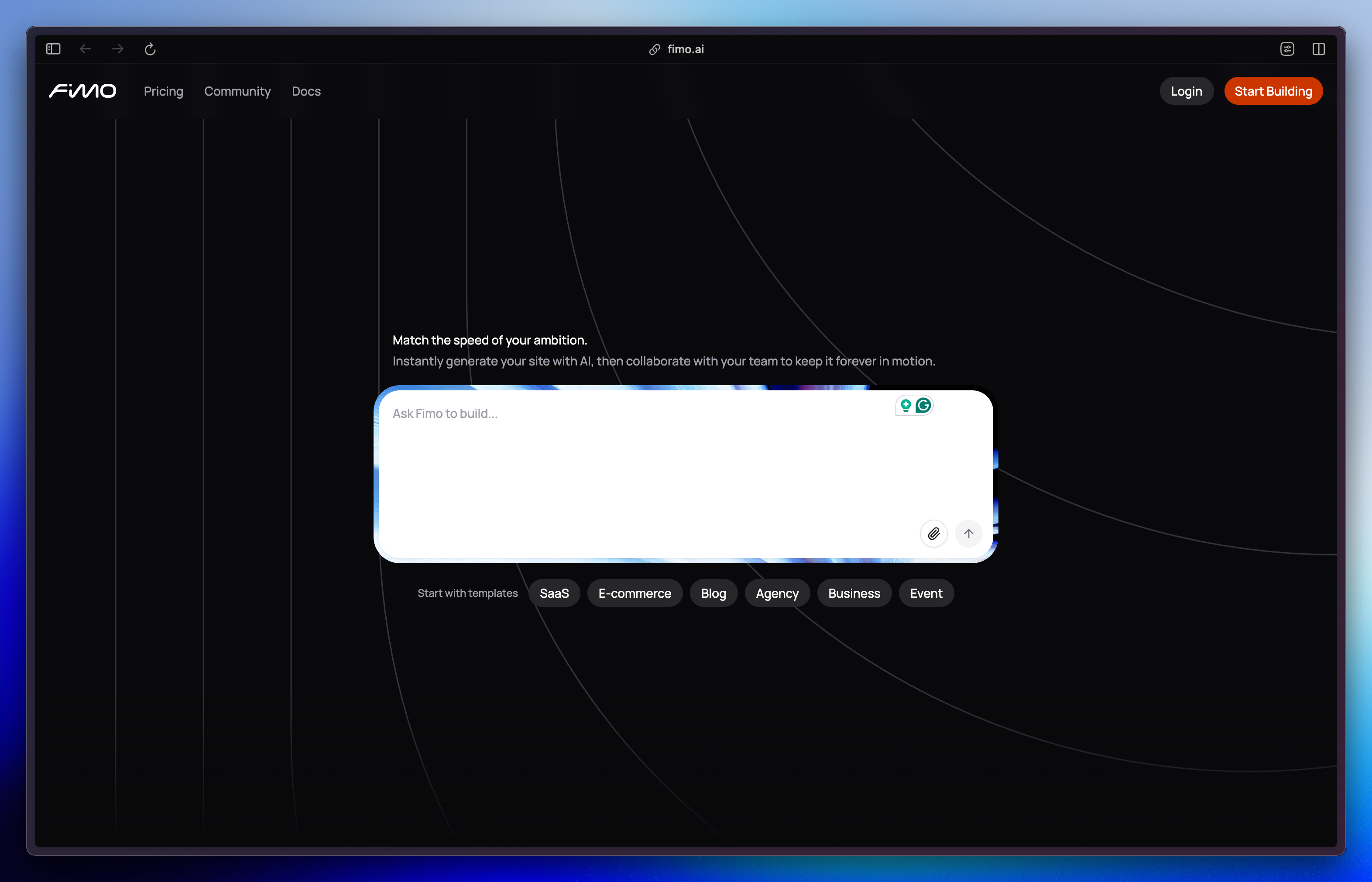Toggle the split view icon
Image resolution: width=1372 pixels, height=882 pixels.
point(1319,49)
